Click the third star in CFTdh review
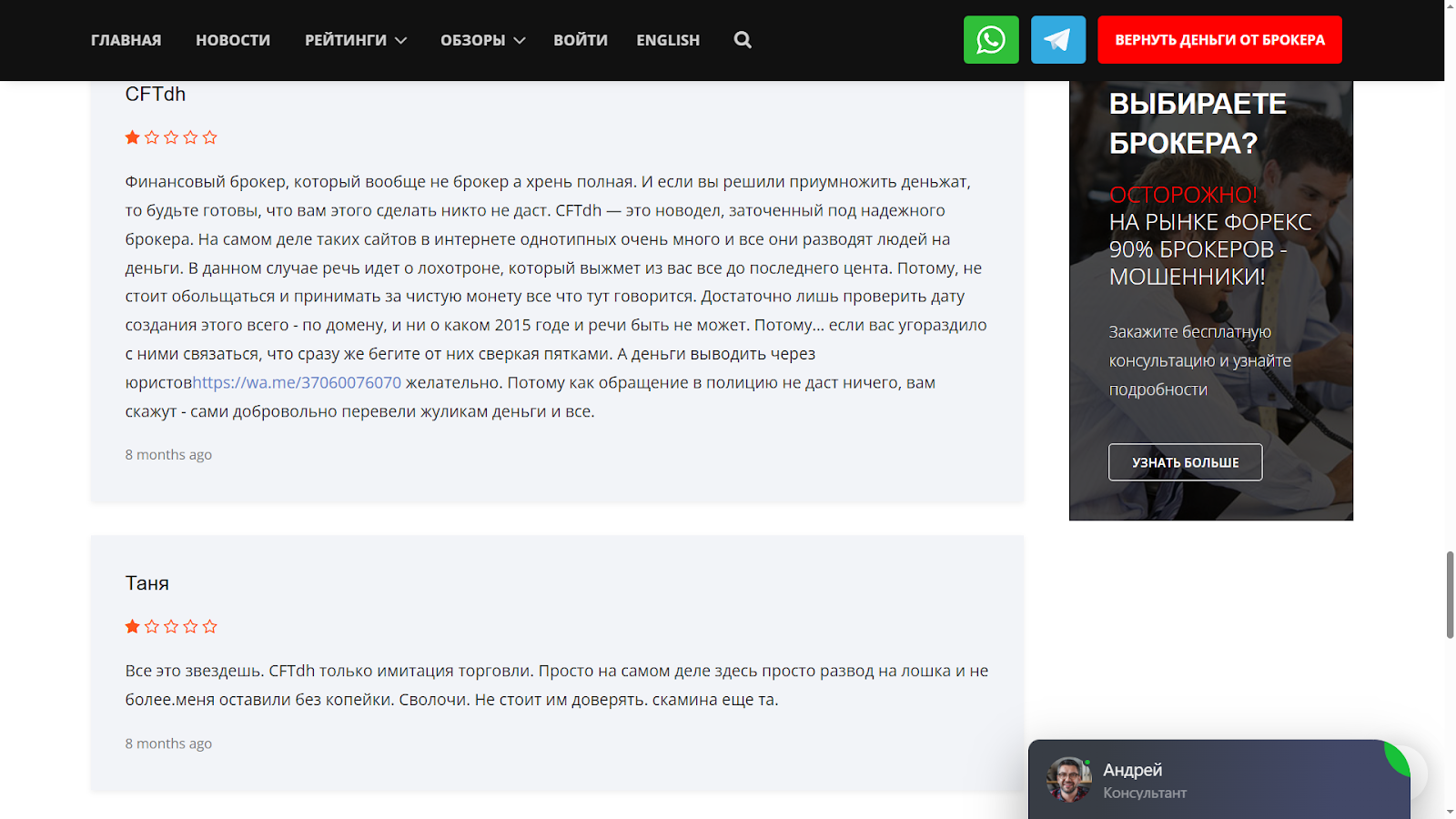The image size is (1456, 819). click(171, 137)
